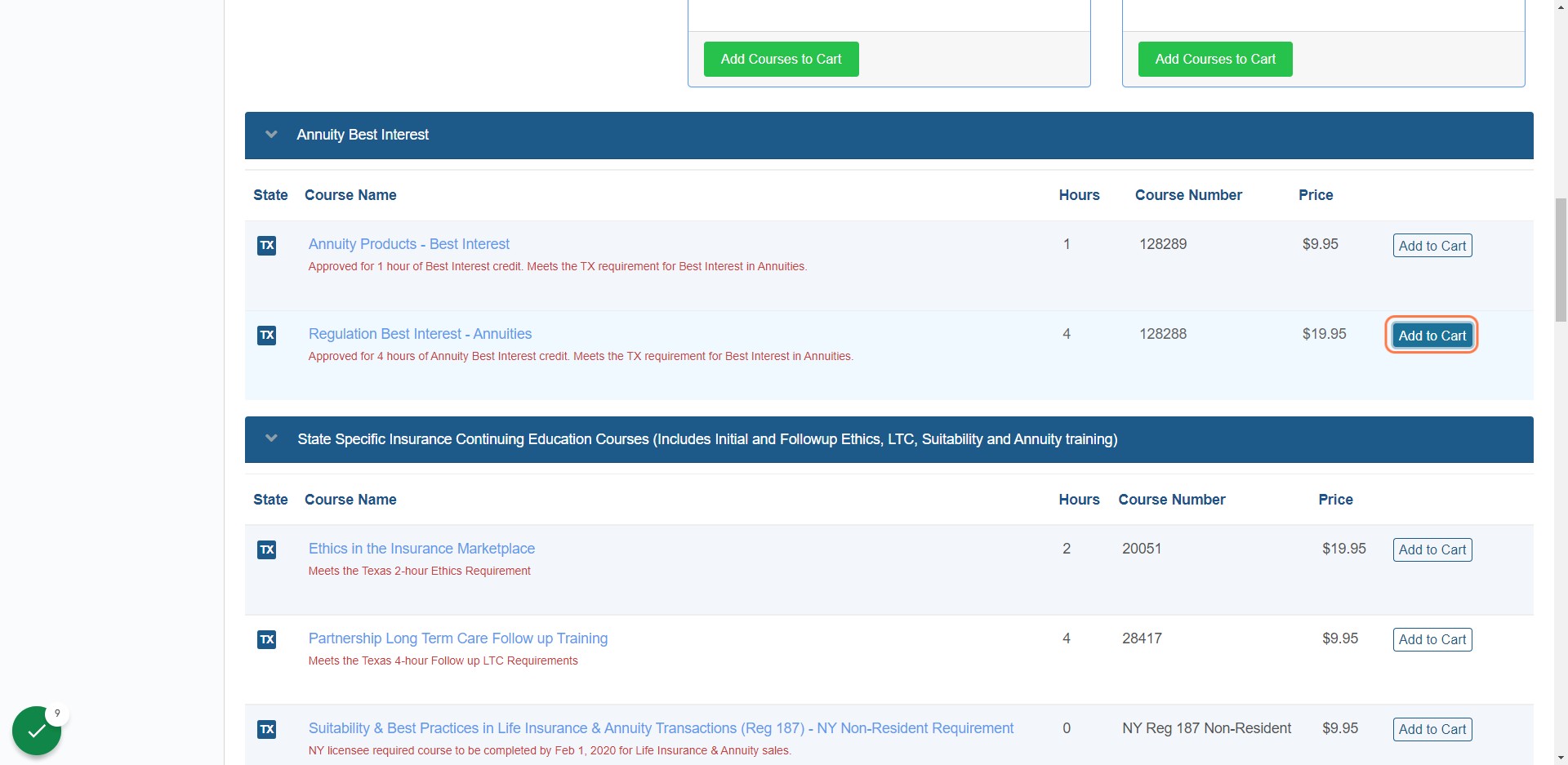Click the scrollbar down arrow

click(x=1561, y=758)
